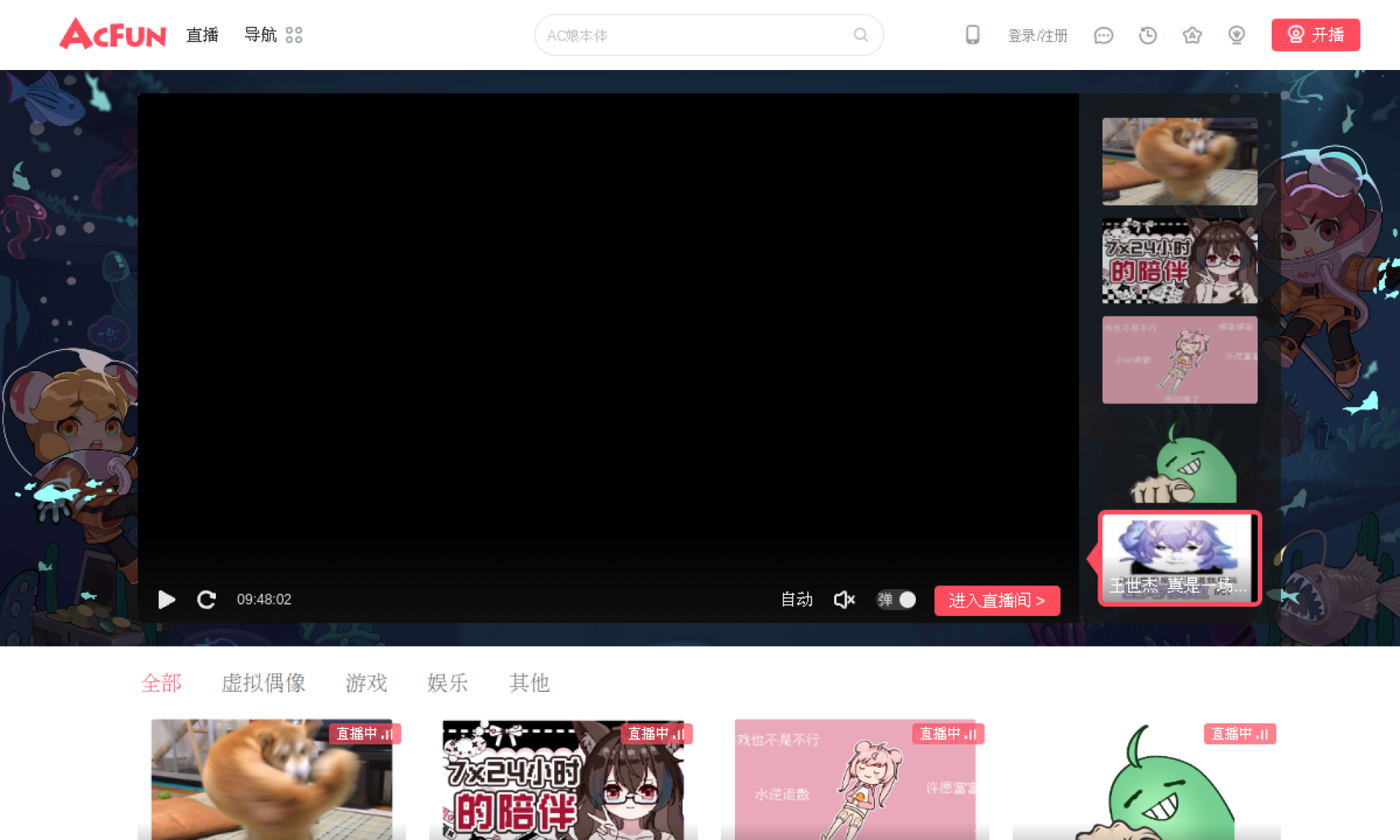
Task: Open the dog live stream card
Action: (x=271, y=779)
